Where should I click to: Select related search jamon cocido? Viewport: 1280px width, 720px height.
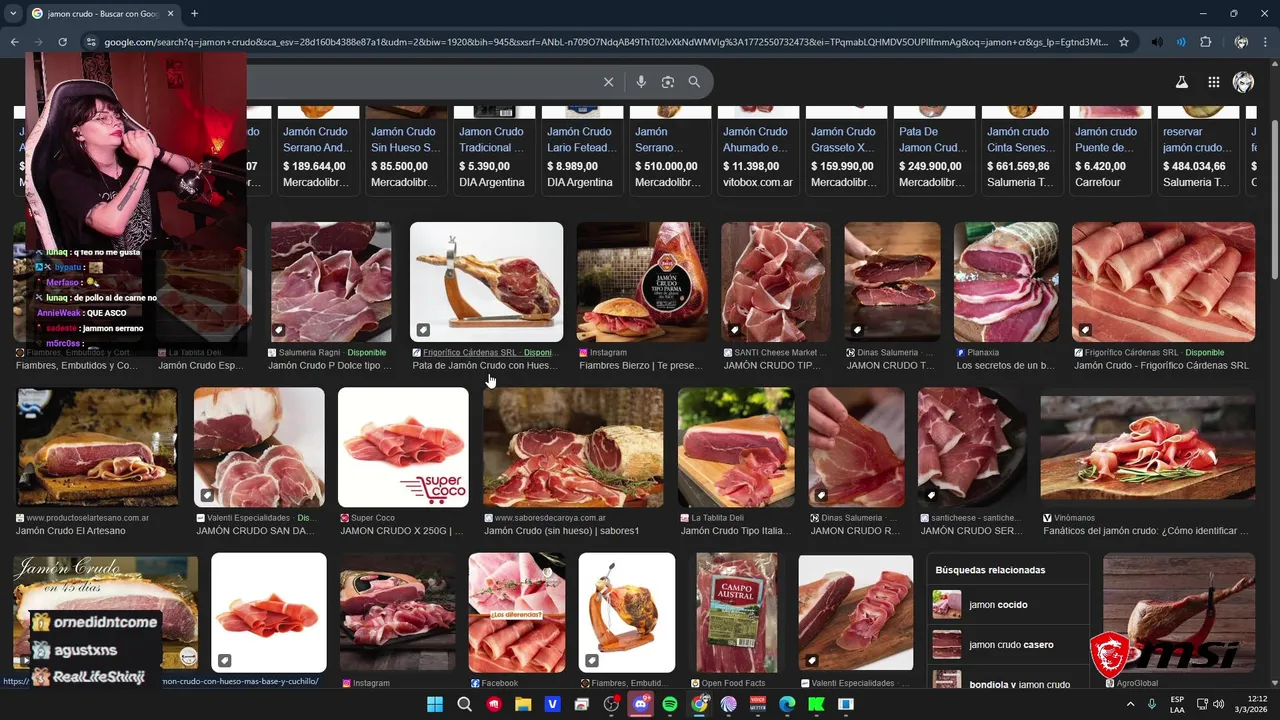(x=1007, y=605)
